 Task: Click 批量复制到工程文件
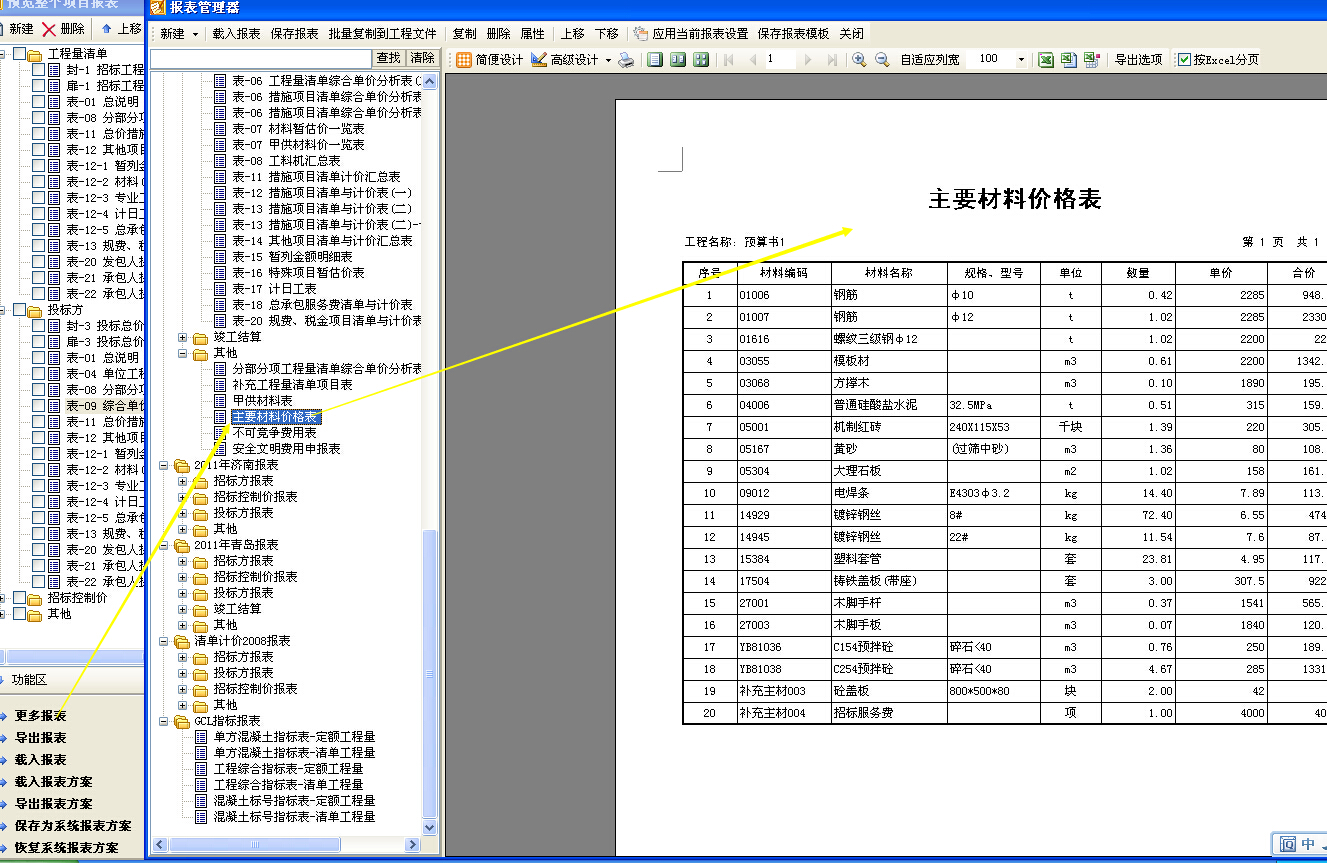point(382,34)
